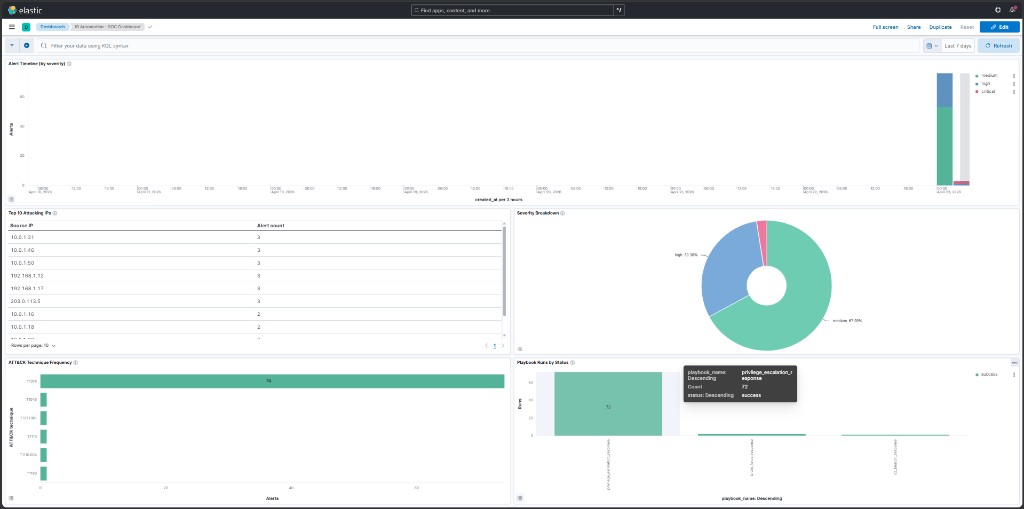Click success status legend color dot

(x=976, y=374)
